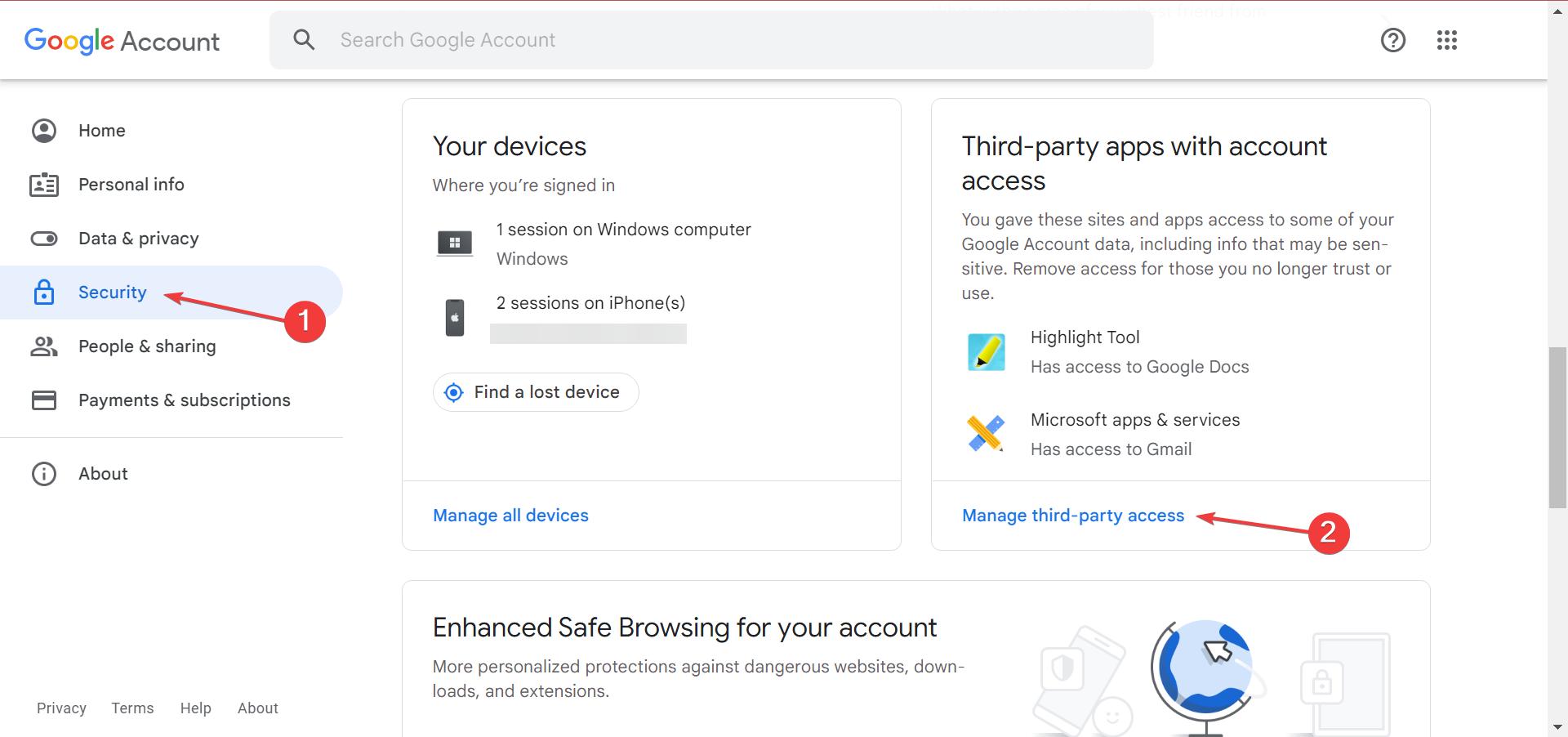Viewport: 1568px width, 737px height.
Task: Open the Privacy footer link
Action: click(61, 708)
